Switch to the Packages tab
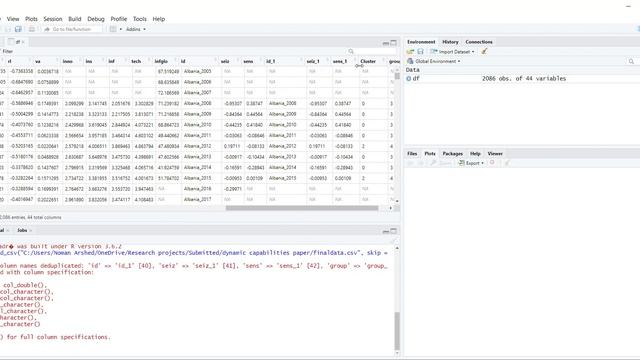The image size is (640, 360). 453,153
